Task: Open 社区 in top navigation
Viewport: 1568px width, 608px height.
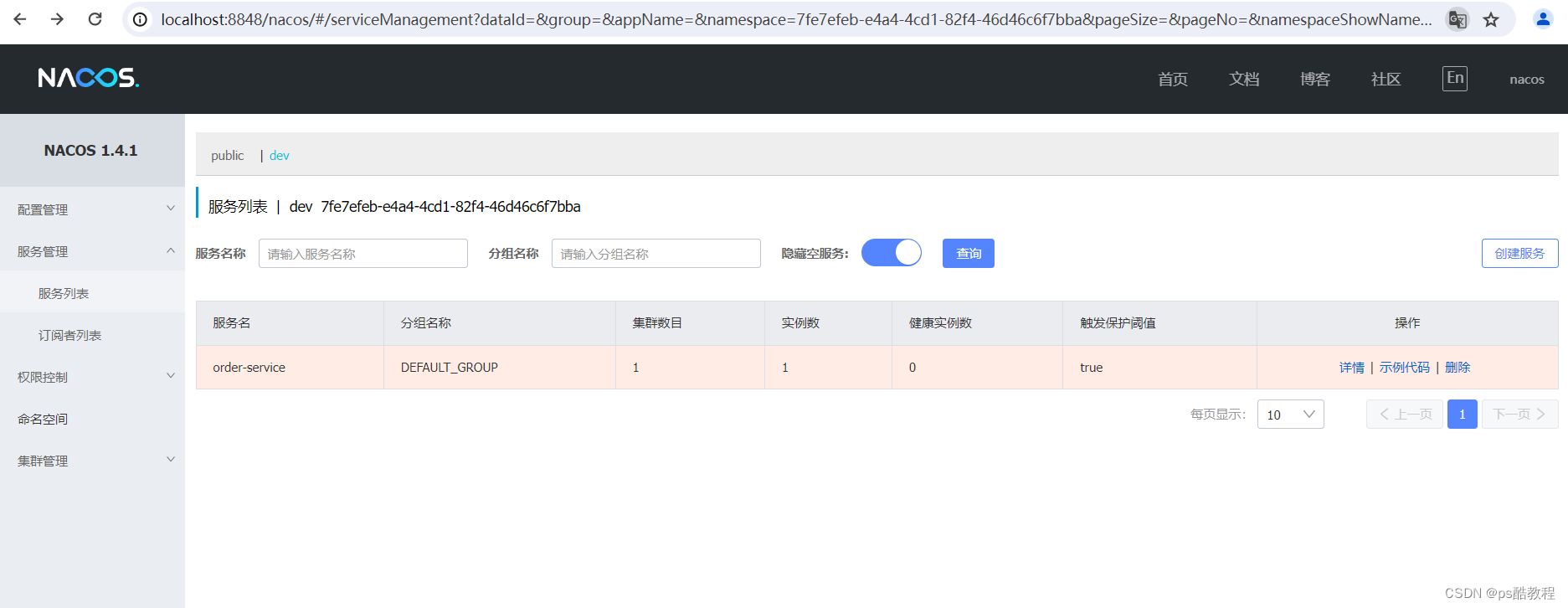Action: (1386, 79)
